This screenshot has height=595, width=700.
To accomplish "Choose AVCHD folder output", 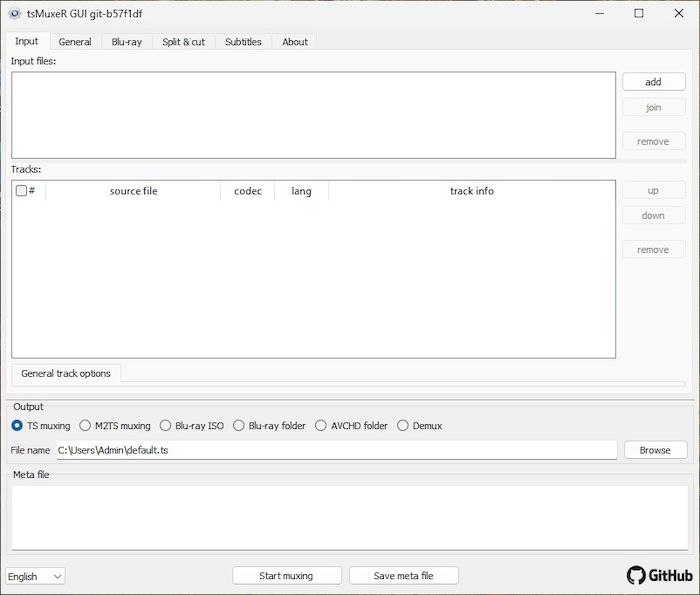I will click(321, 426).
